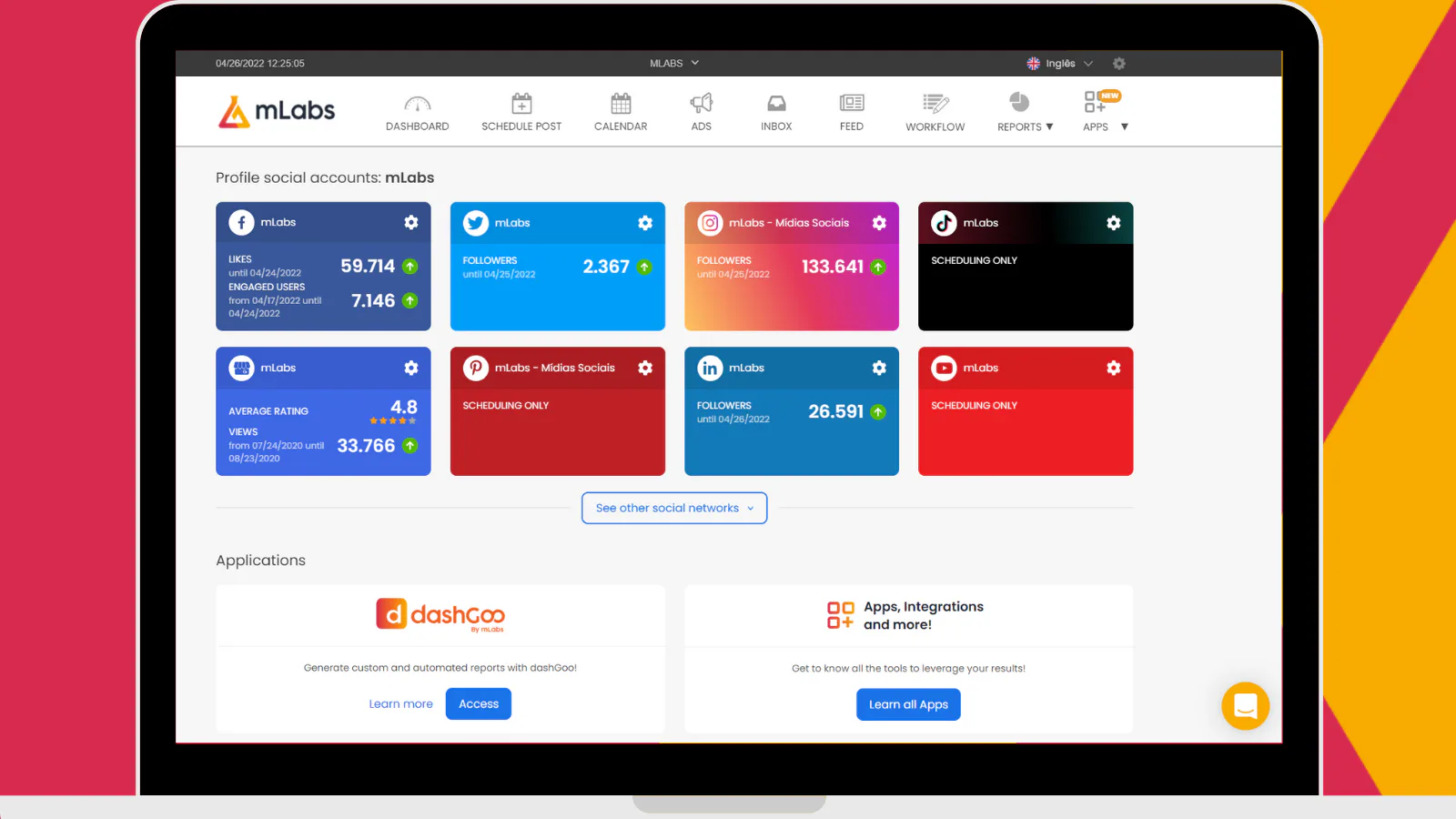1456x819 pixels.
Task: Open the Workflow tool
Action: [x=934, y=111]
